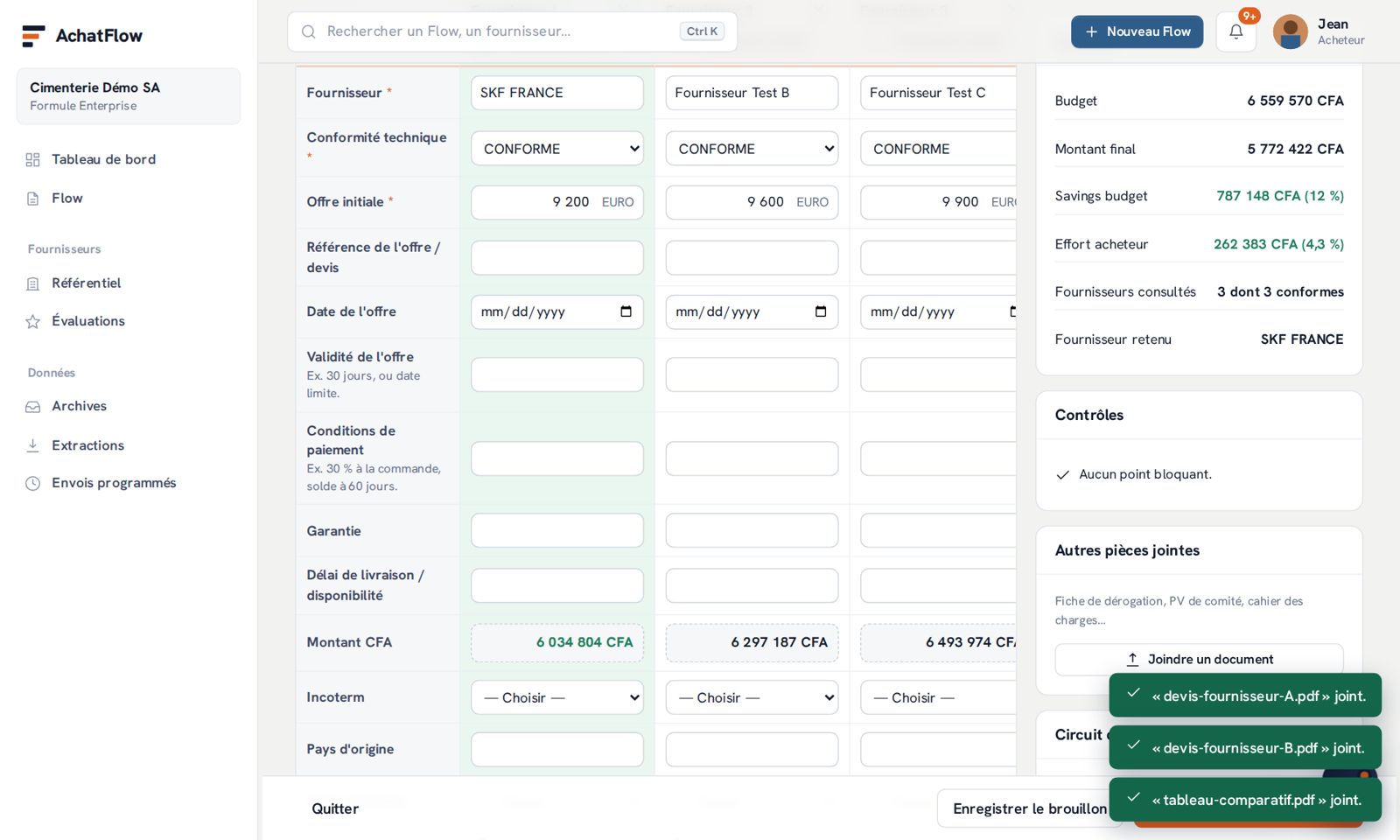The height and width of the screenshot is (840, 1400).
Task: Click Garantie field for SKF FRANCE
Action: [x=557, y=530]
